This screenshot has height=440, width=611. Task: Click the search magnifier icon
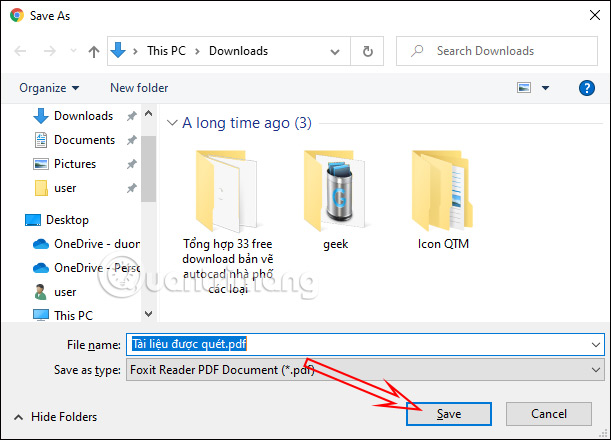[x=417, y=51]
